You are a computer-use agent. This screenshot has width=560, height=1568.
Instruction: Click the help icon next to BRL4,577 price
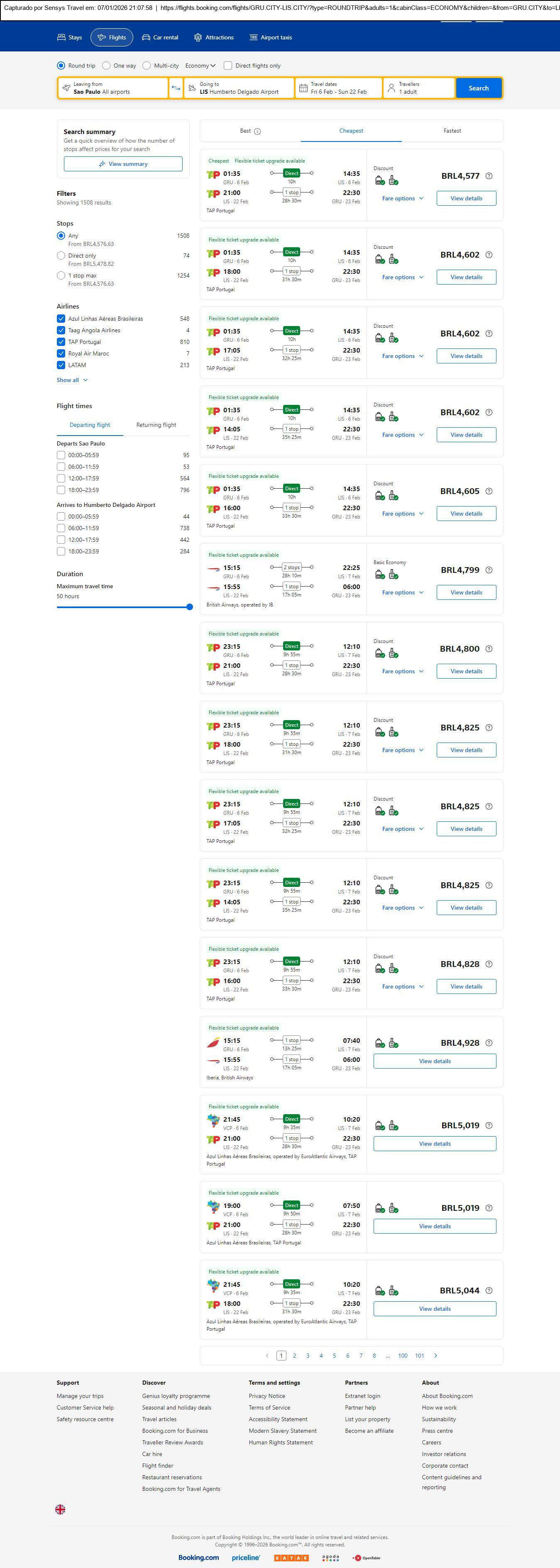489,176
